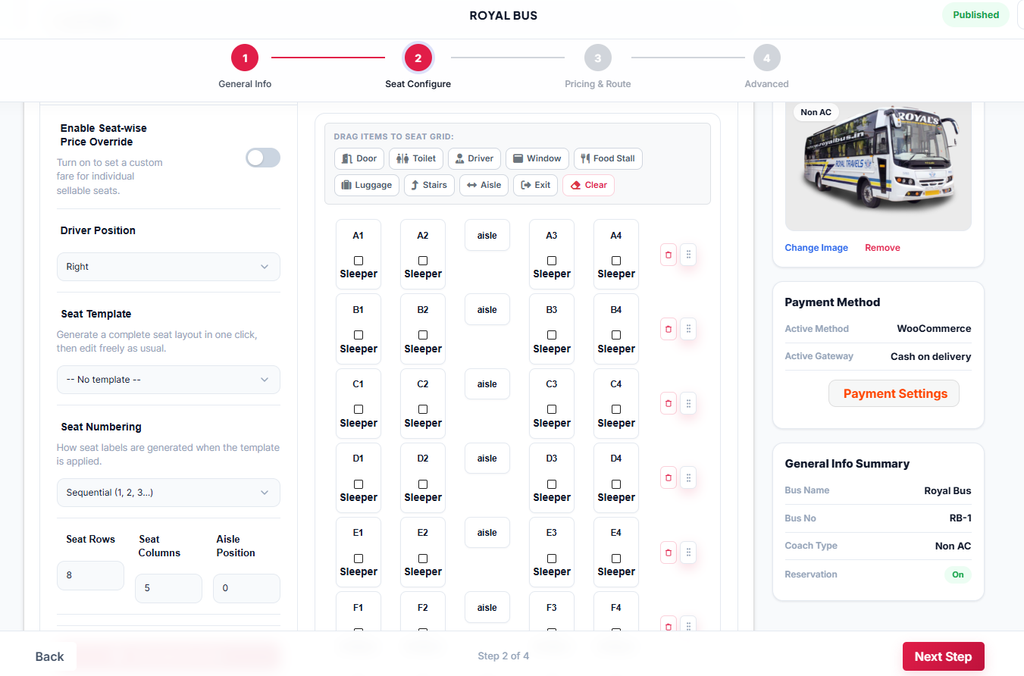The image size is (1024, 676).
Task: Open step 4 Advanced
Action: coord(767,58)
